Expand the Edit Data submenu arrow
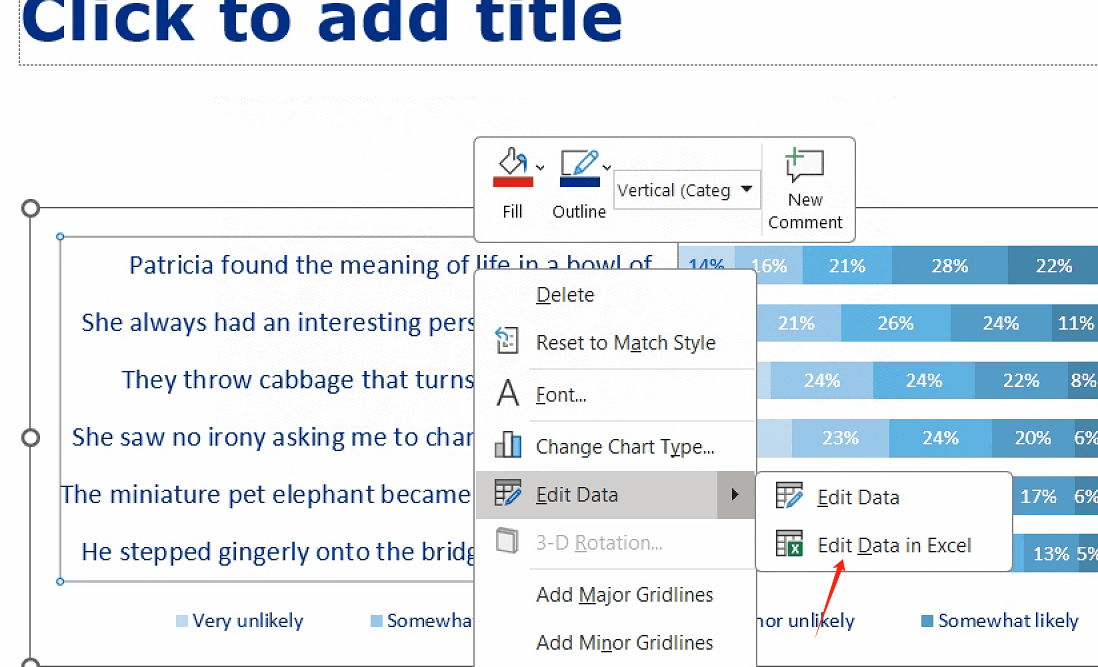The width and height of the screenshot is (1098, 667). (x=735, y=494)
